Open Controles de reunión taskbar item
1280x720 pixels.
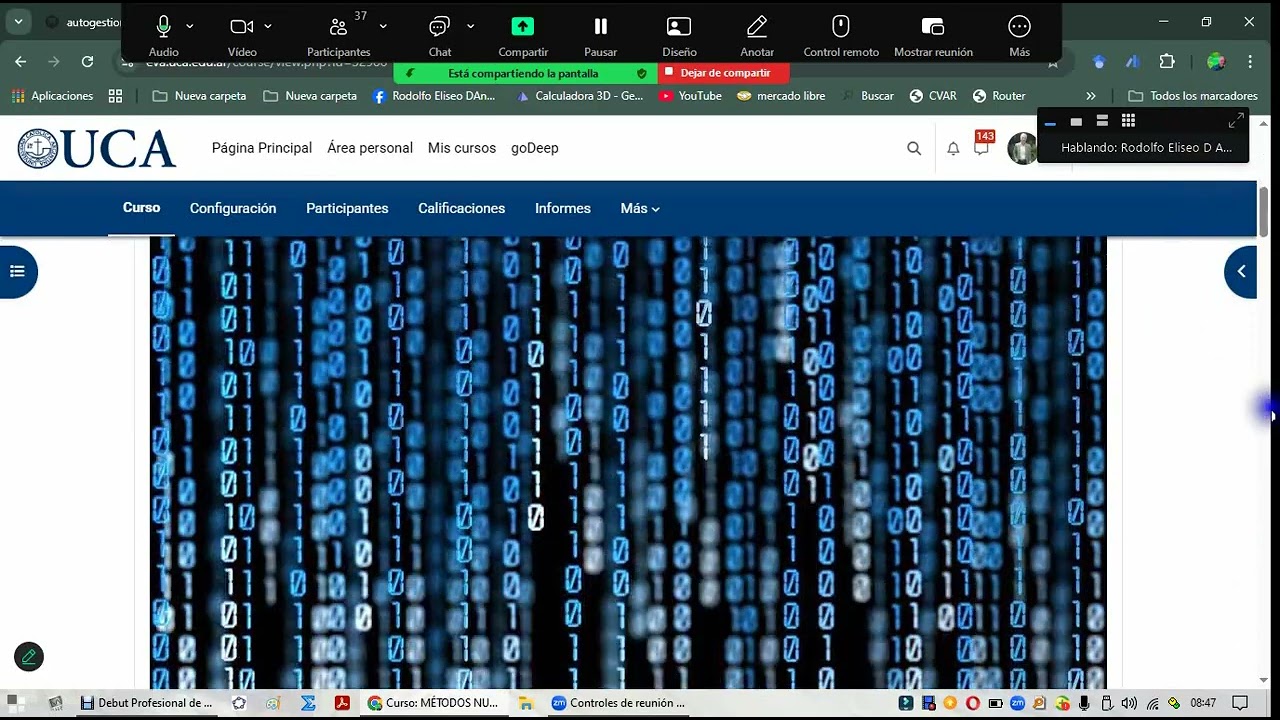coord(619,703)
